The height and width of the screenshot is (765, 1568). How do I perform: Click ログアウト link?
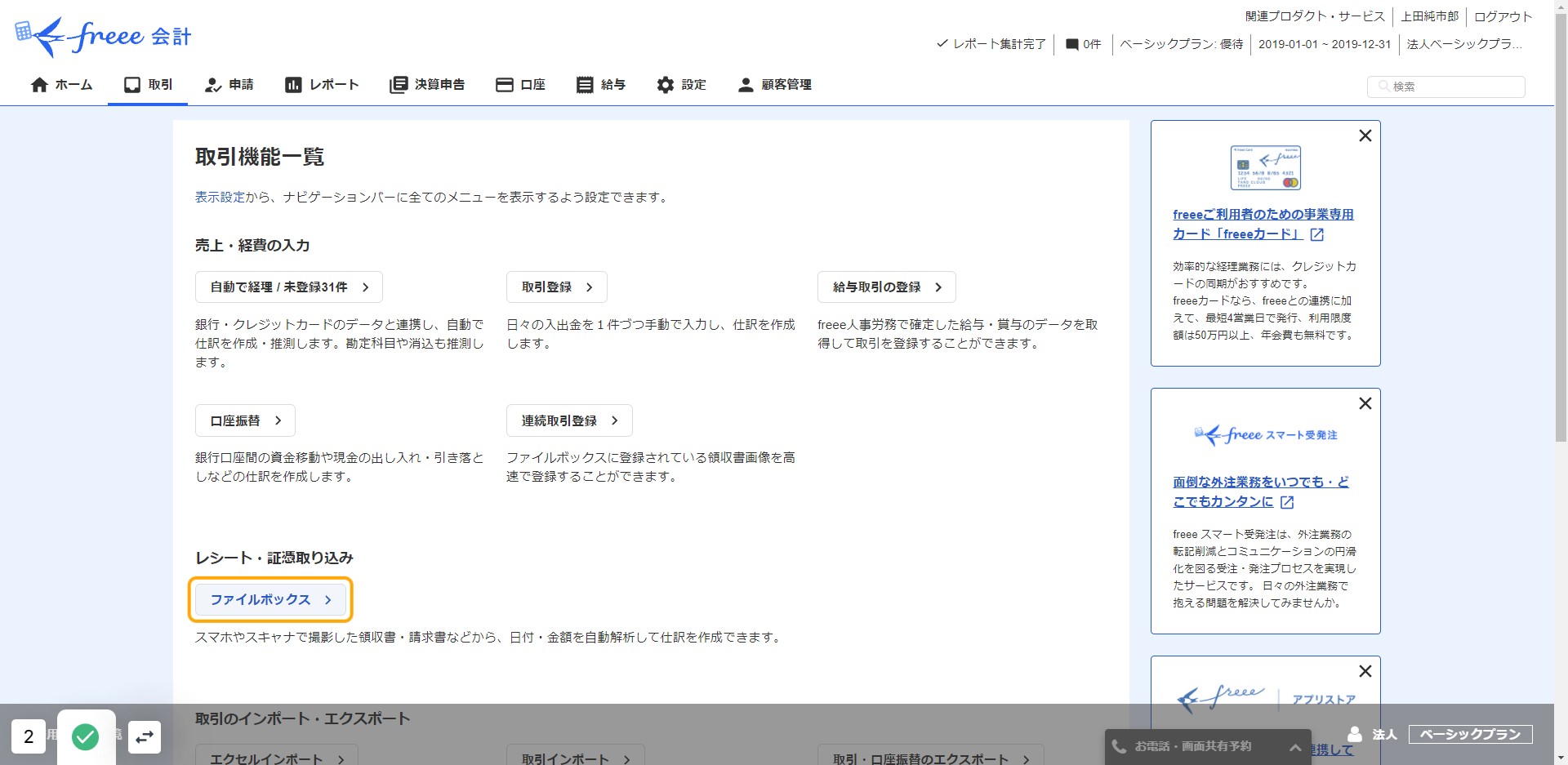tap(1503, 16)
